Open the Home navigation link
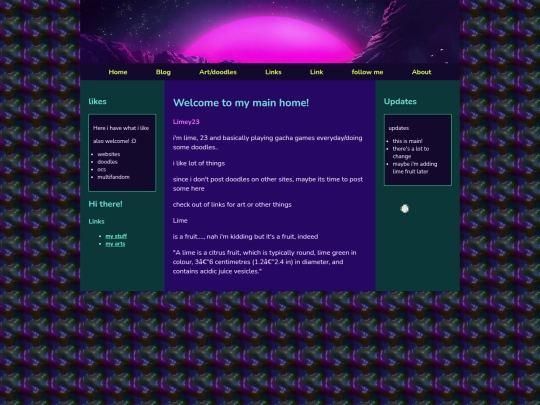The image size is (540, 405). 118,72
